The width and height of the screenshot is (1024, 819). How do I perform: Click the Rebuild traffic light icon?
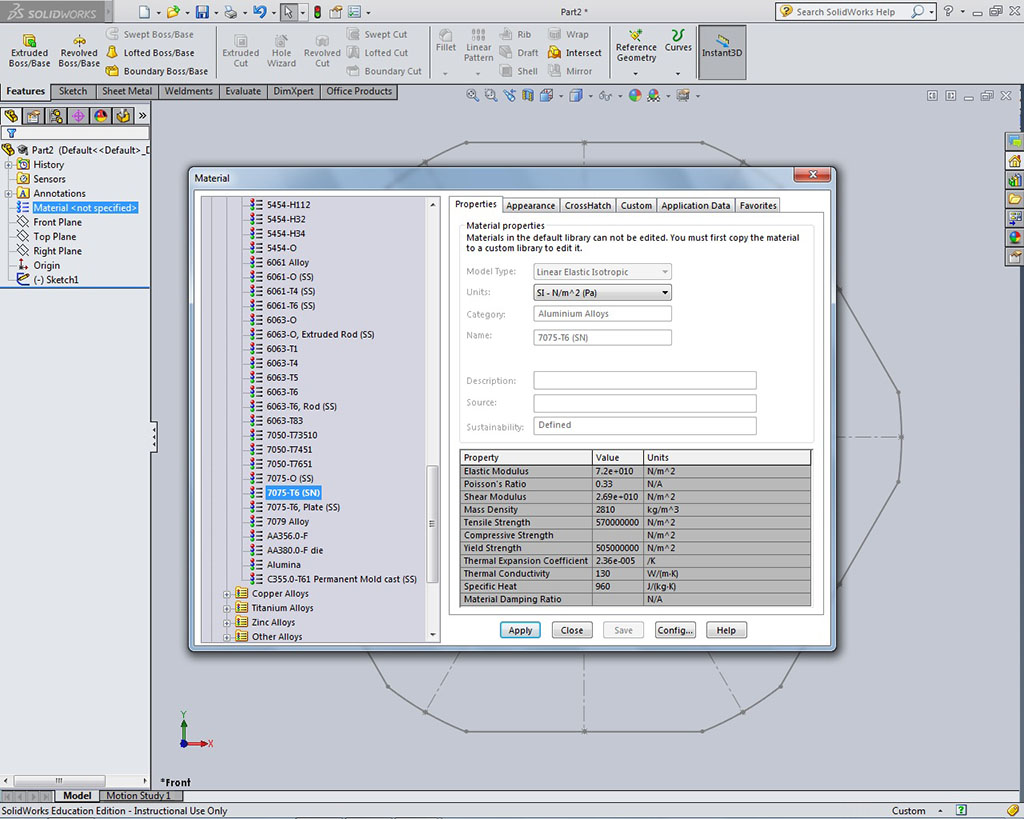tap(317, 12)
